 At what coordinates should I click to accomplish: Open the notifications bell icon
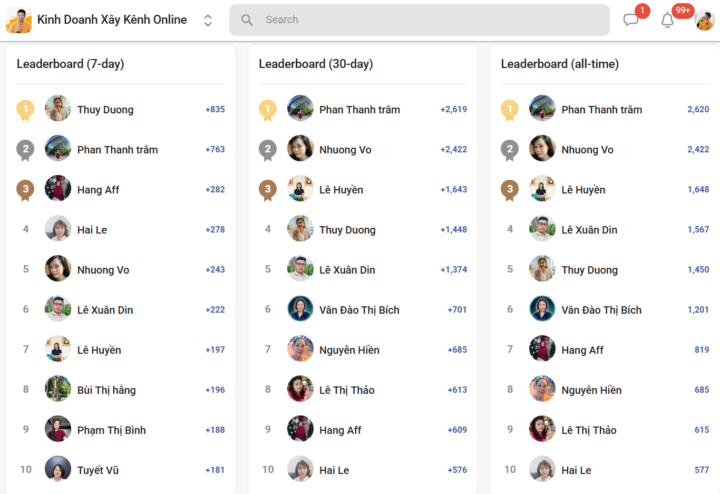point(667,20)
